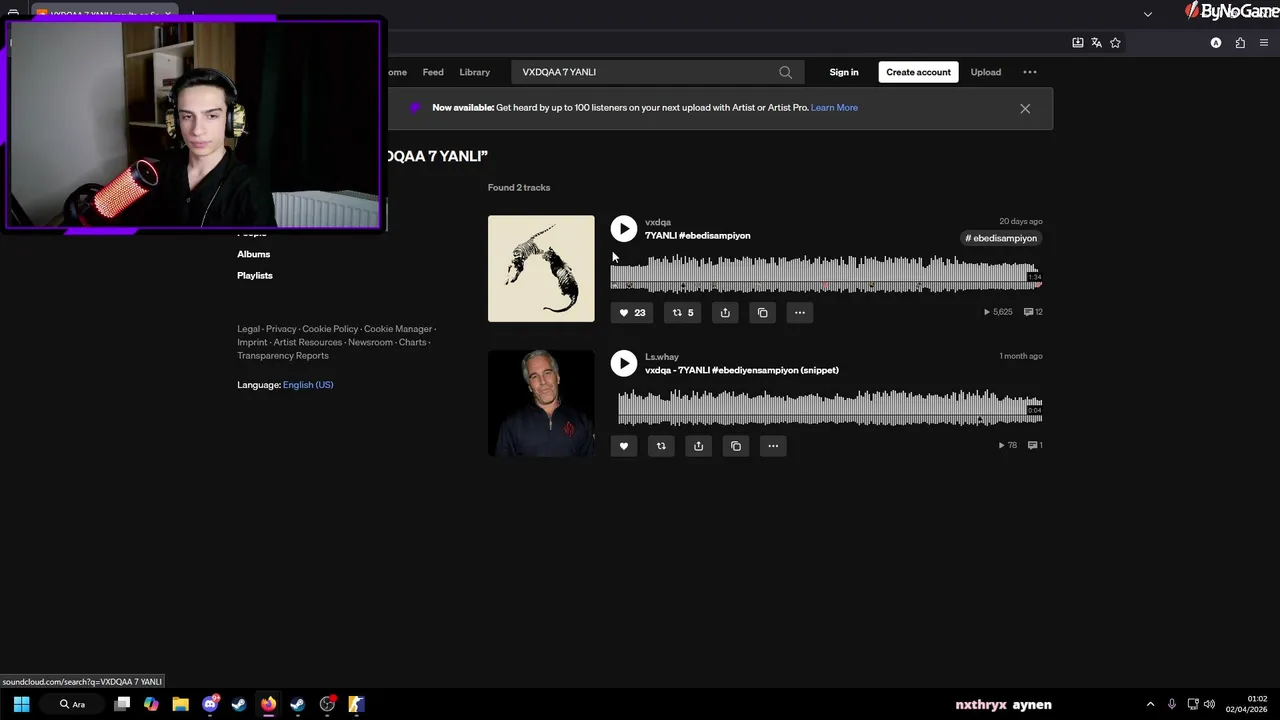
Task: Open the browser account avatar icon
Action: [x=1216, y=43]
